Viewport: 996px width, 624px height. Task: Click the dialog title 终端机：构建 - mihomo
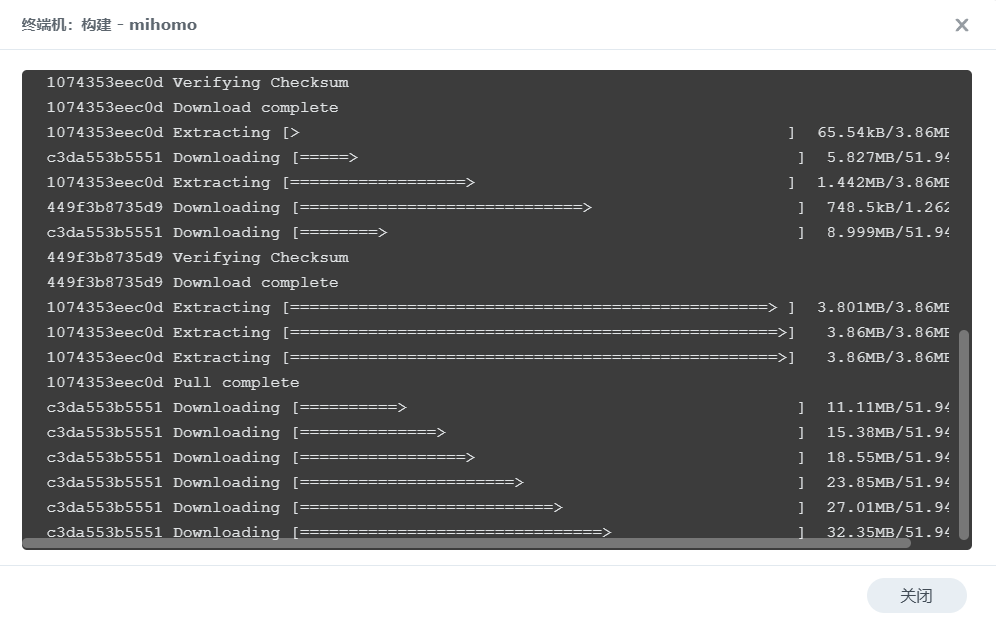click(x=109, y=25)
